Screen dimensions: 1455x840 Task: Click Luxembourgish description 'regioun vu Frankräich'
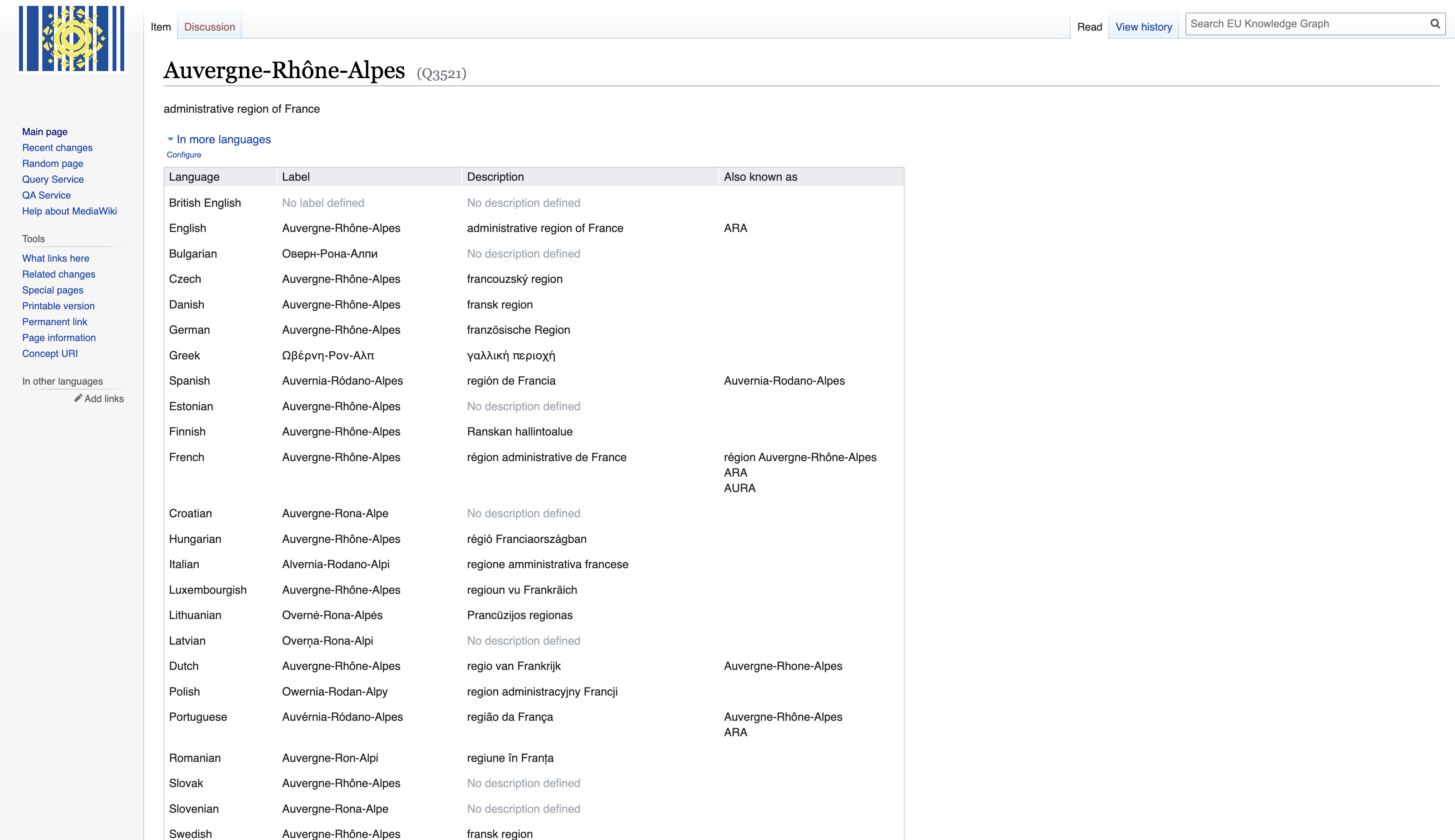coord(522,590)
